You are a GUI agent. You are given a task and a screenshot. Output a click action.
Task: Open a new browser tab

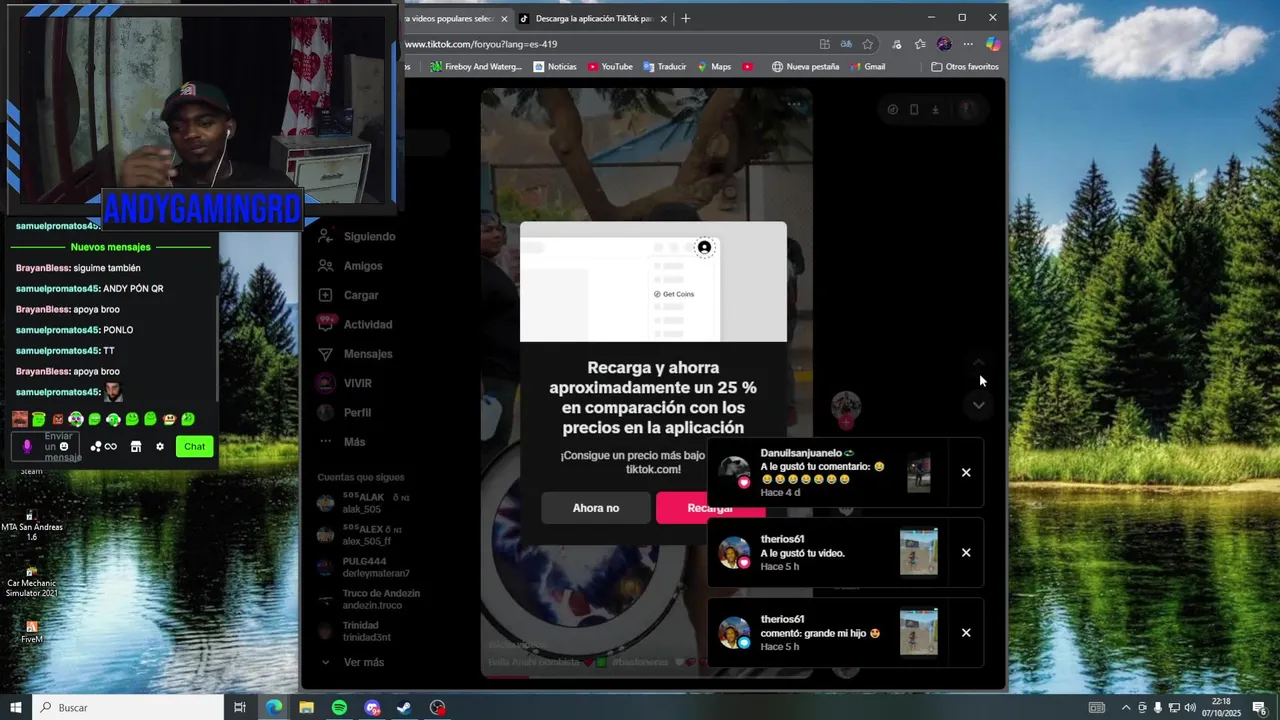[x=686, y=18]
